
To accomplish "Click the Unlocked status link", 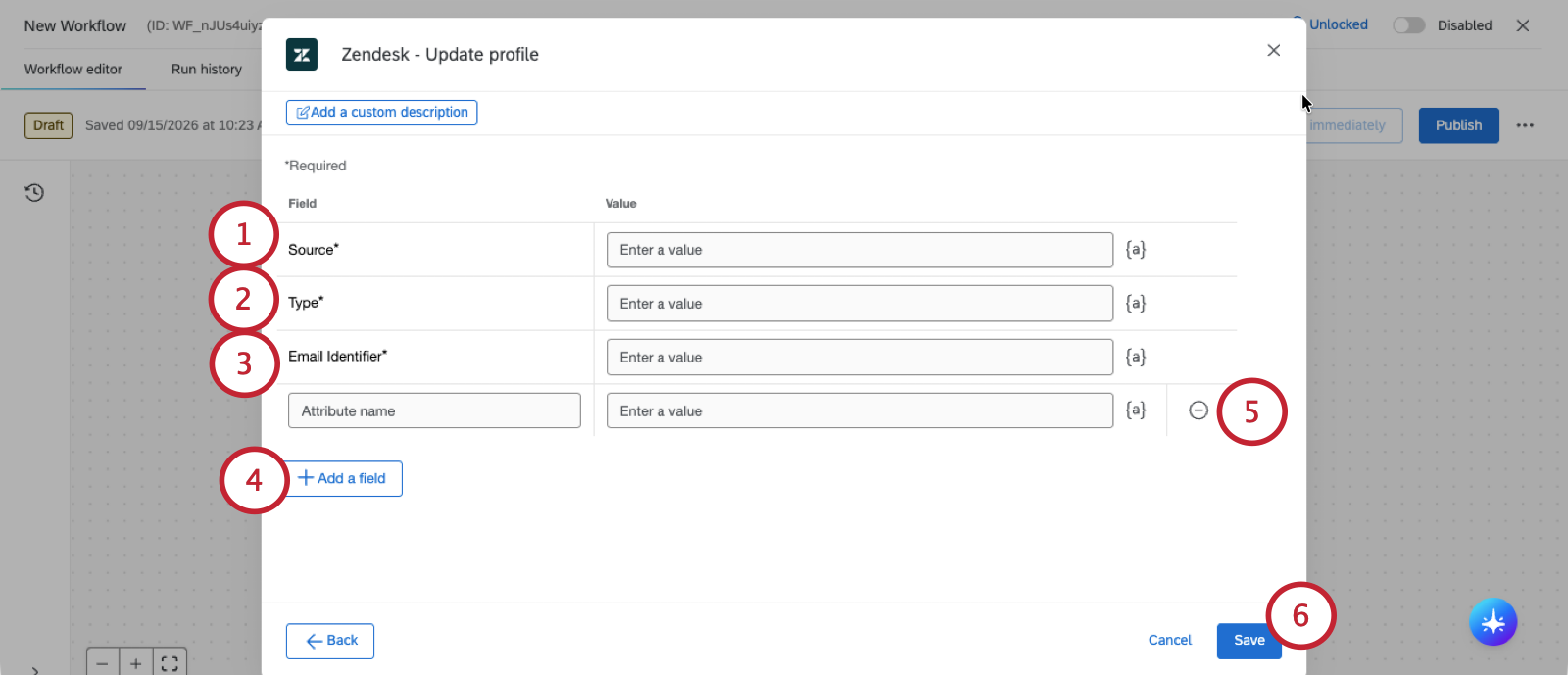I will click(x=1338, y=24).
